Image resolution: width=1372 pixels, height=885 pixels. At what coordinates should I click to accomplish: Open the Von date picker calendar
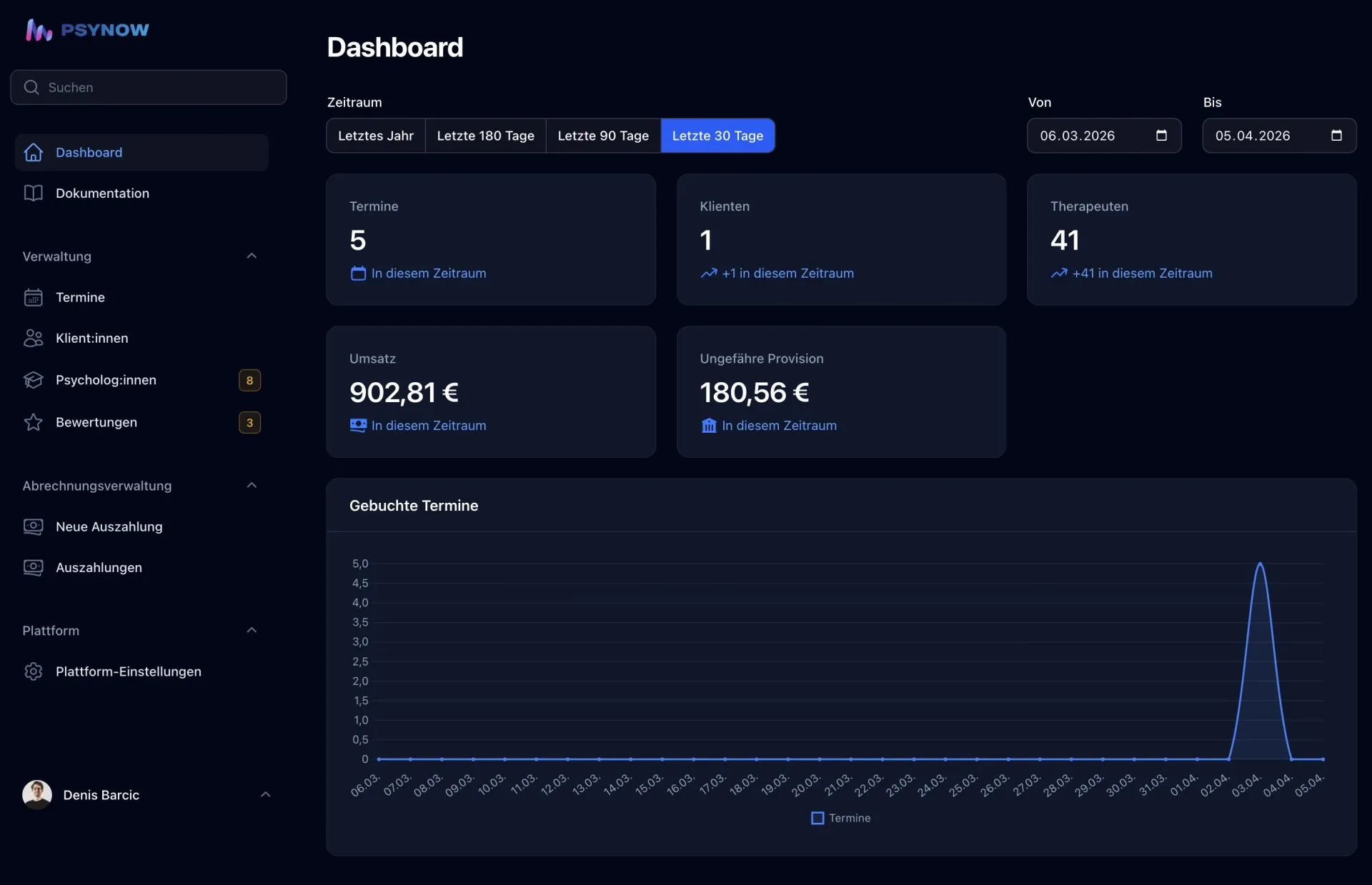(x=1162, y=136)
